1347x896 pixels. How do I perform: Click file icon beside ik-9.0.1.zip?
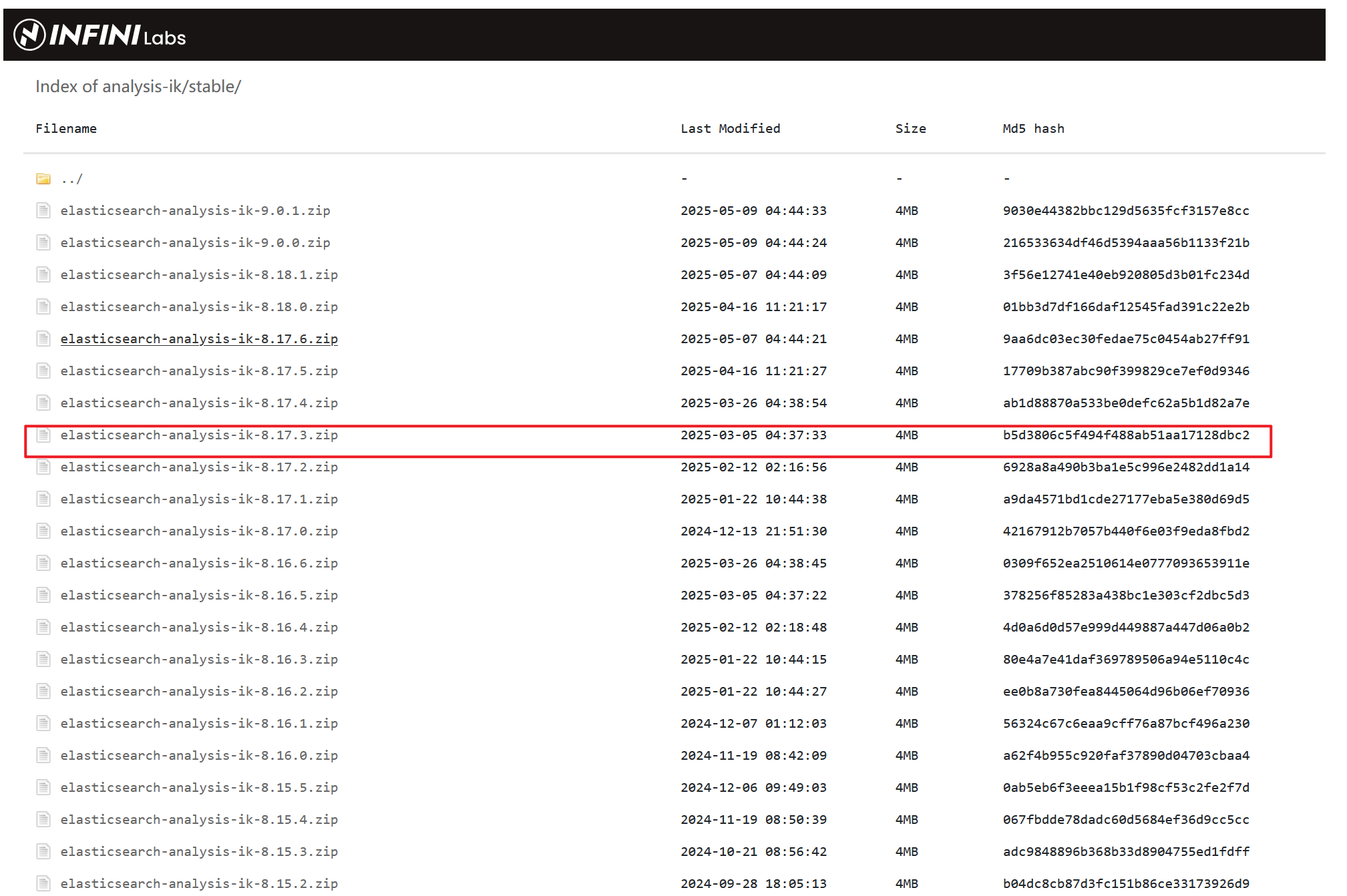[43, 211]
